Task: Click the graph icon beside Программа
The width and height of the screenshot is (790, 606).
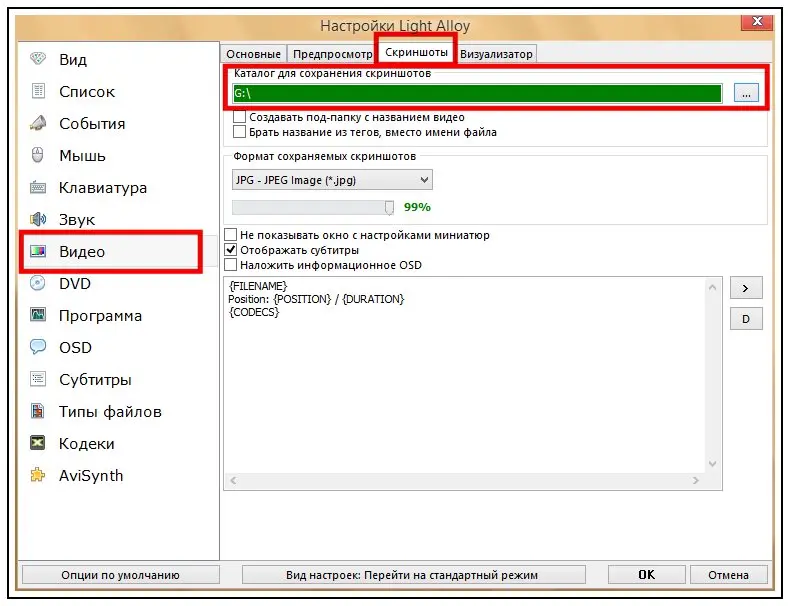Action: [38, 315]
